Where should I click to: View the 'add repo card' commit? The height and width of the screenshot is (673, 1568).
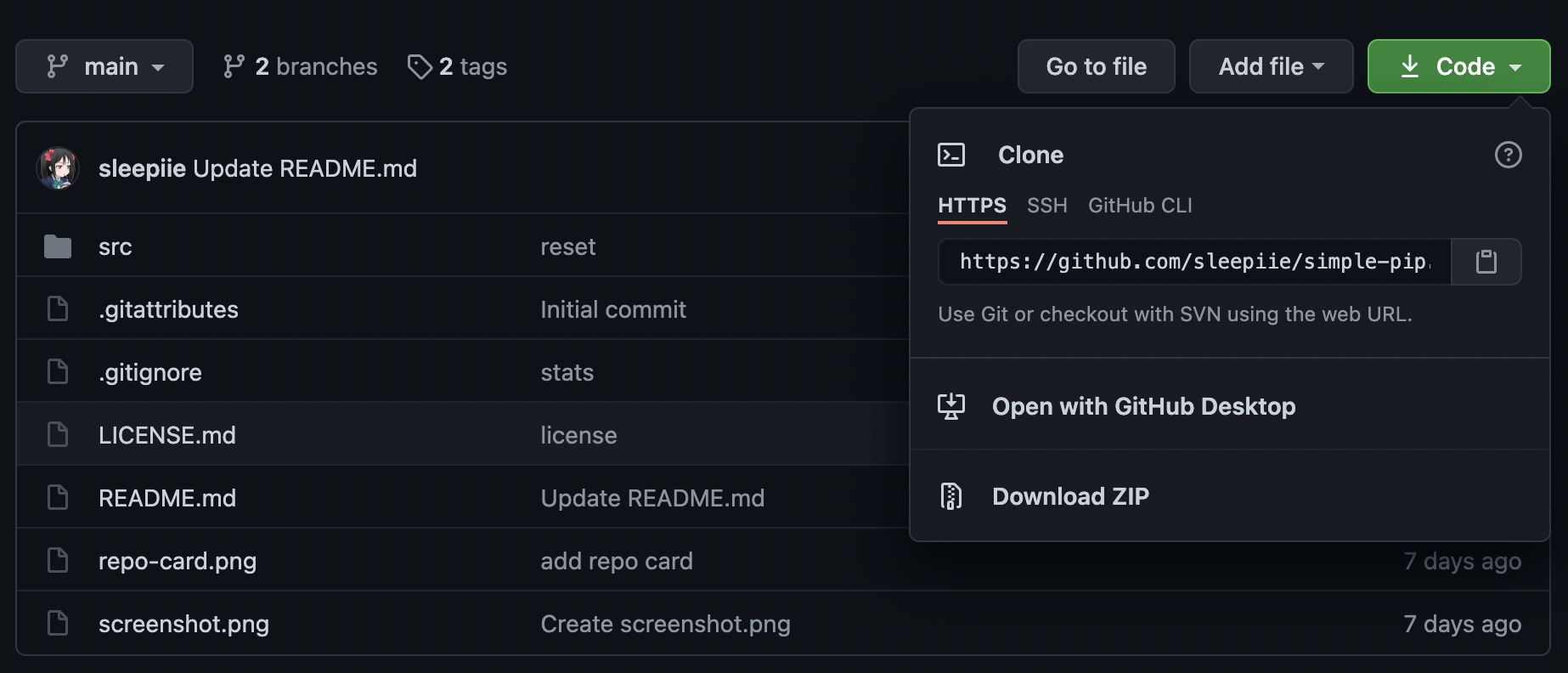coord(617,561)
